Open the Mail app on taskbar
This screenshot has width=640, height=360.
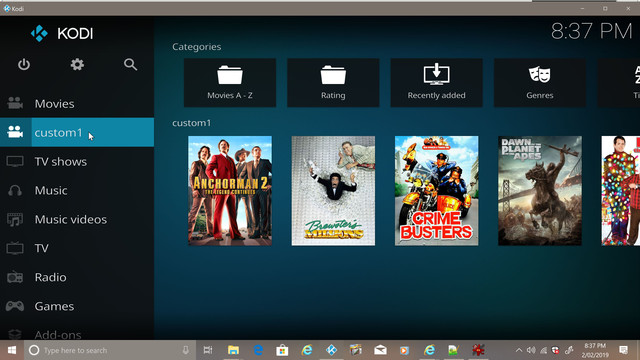click(x=380, y=350)
